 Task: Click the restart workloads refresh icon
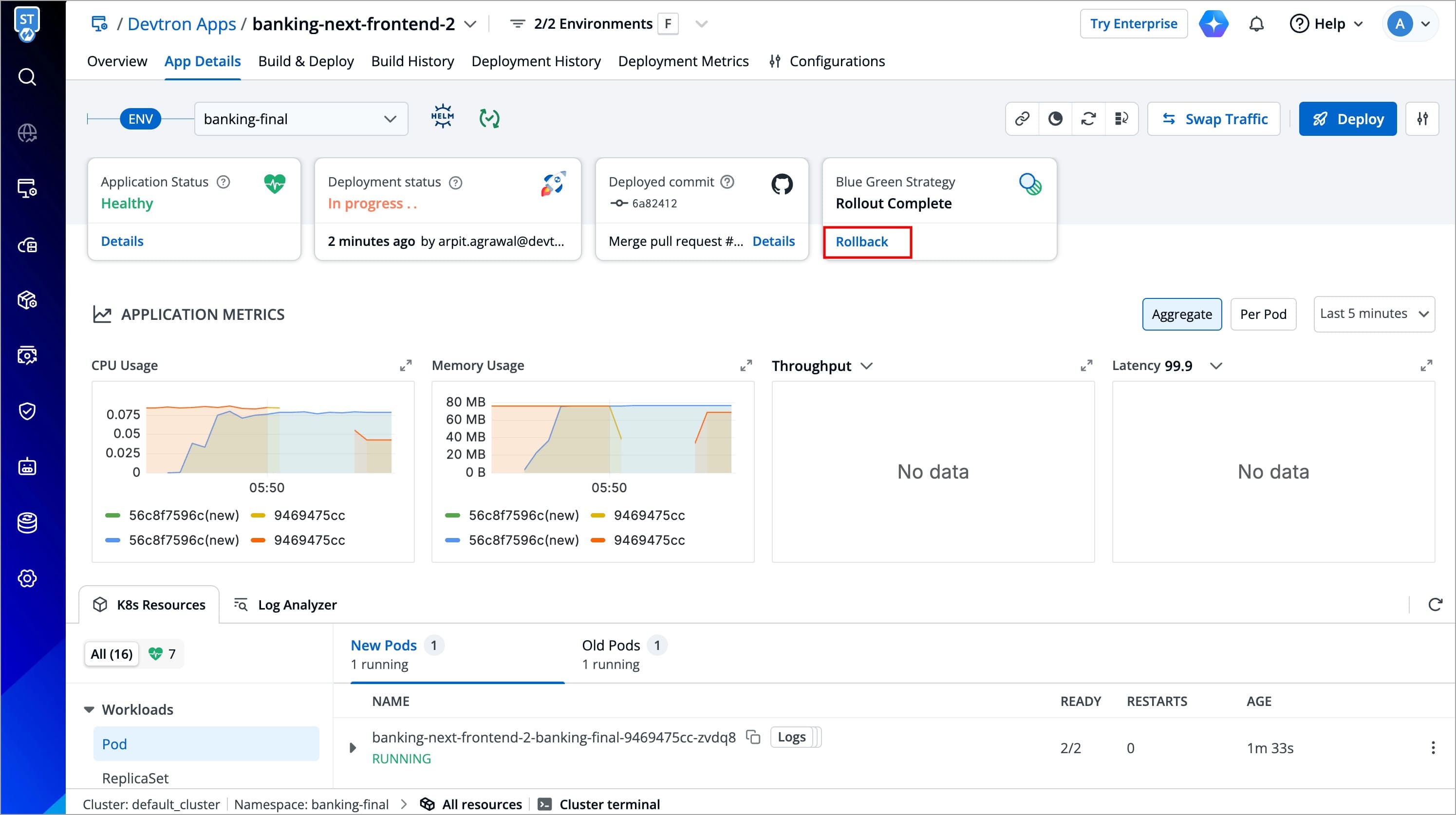coord(1088,119)
